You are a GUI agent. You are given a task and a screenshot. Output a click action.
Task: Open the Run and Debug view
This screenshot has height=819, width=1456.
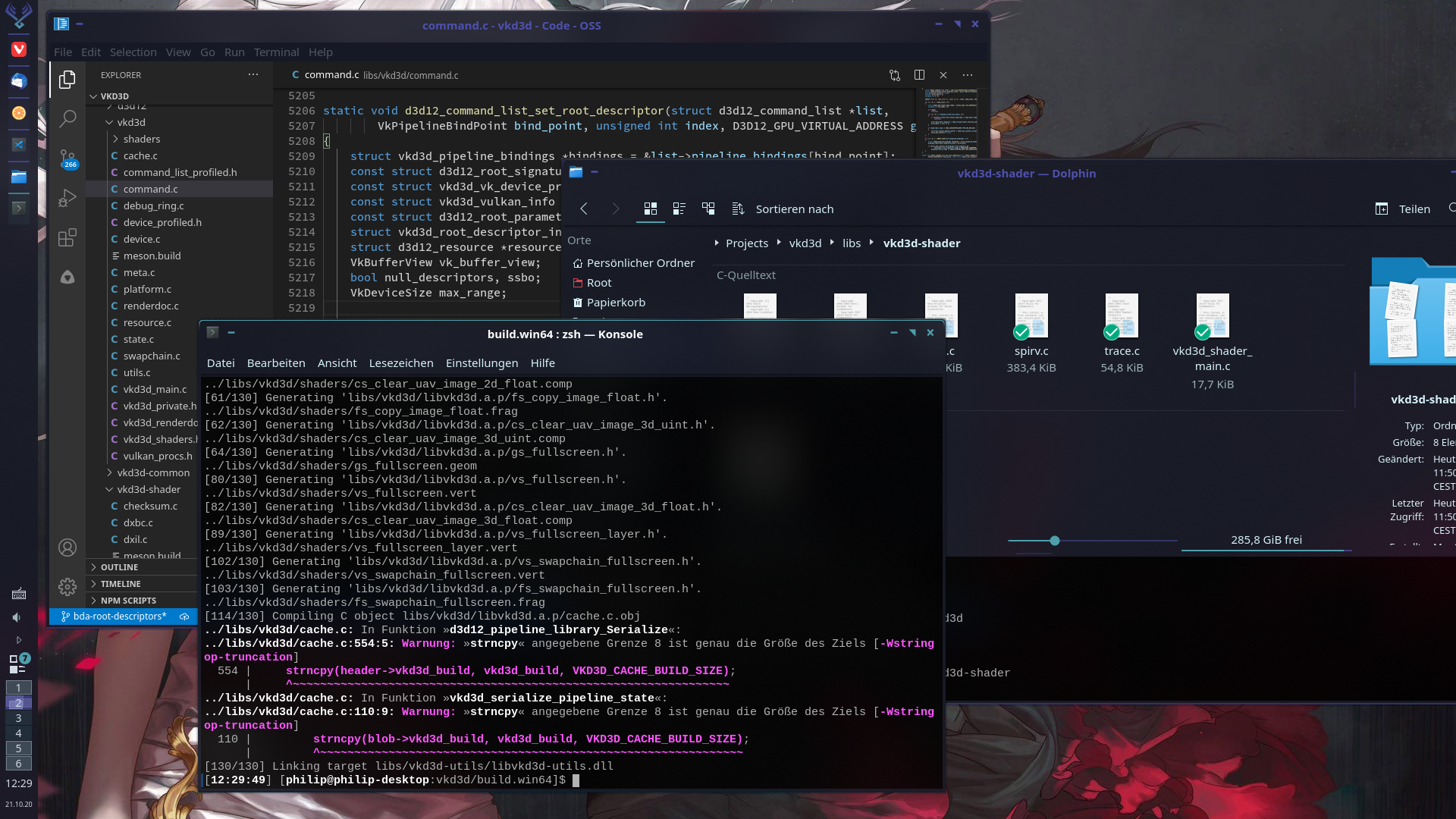(x=67, y=198)
